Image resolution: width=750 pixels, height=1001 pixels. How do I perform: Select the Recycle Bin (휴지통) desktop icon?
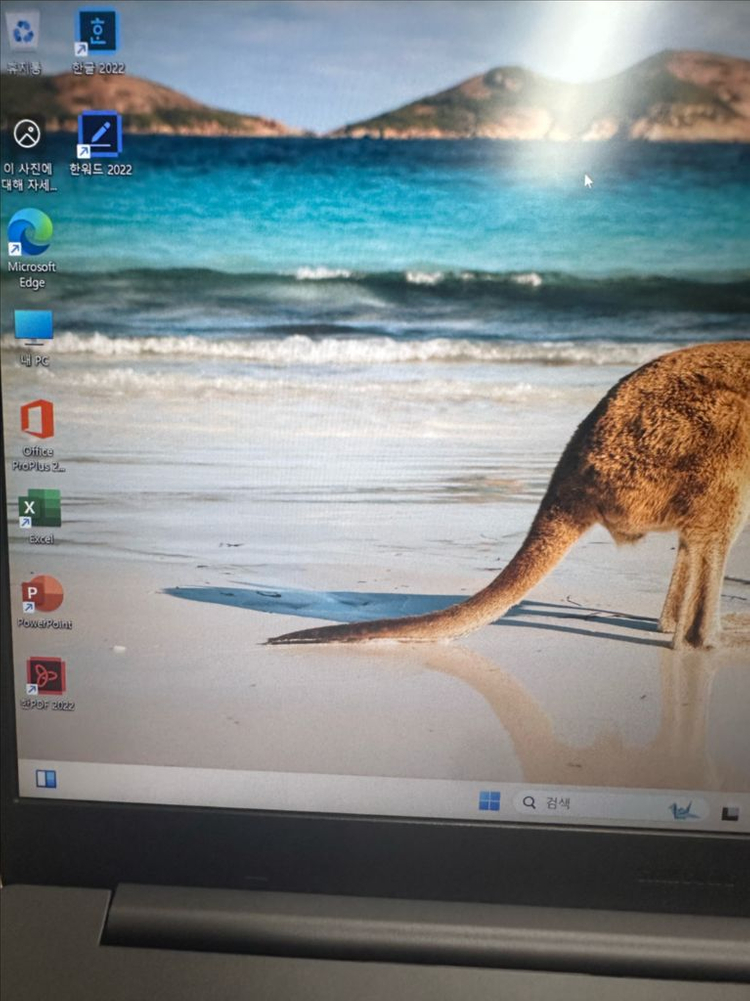tap(23, 32)
